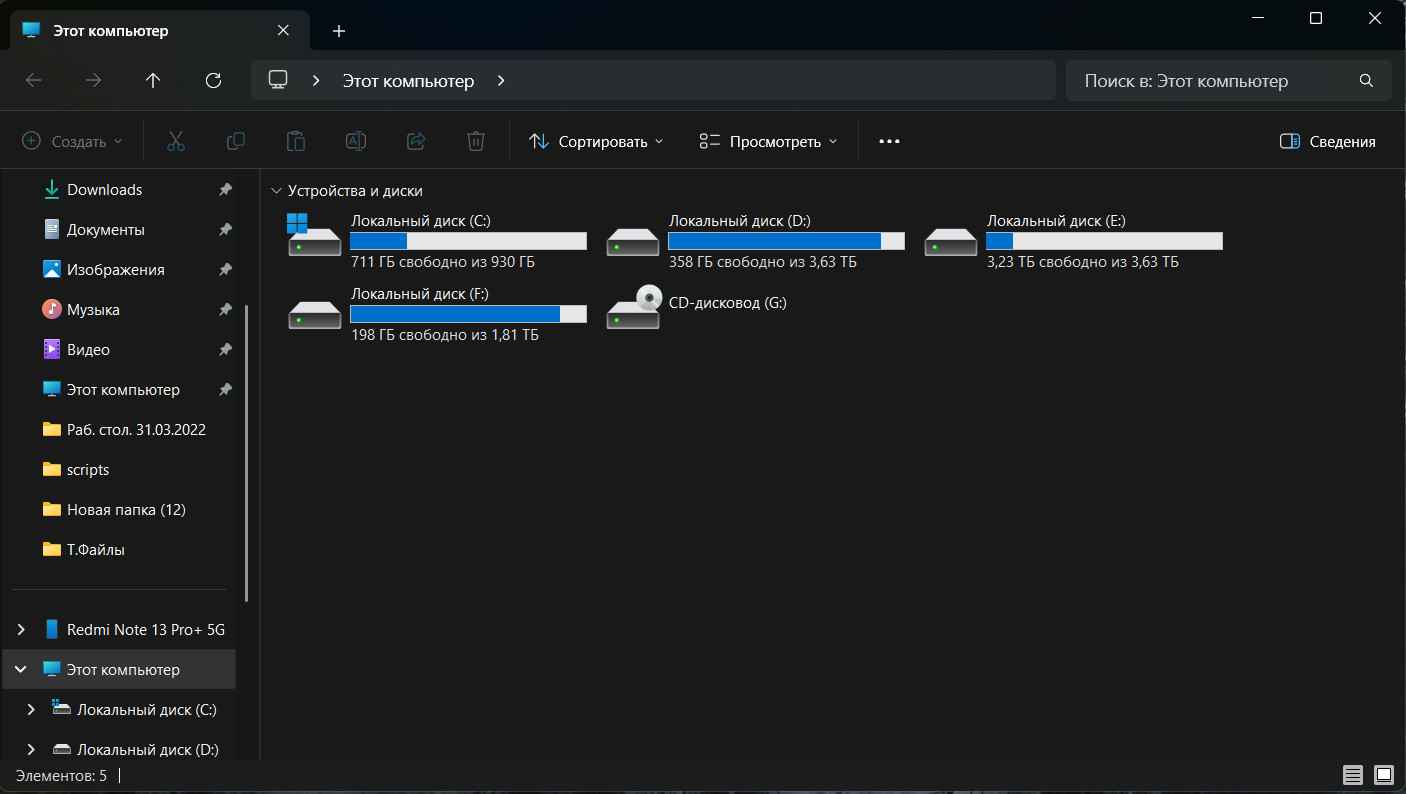1406x794 pixels.
Task: Select the CD drive (G:) icon
Action: click(633, 307)
